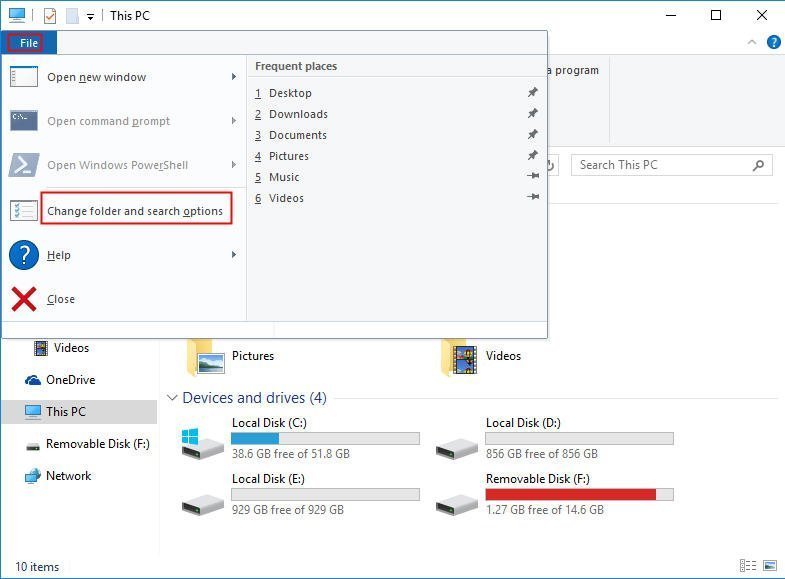Click Local Disk (C:) usage bar
This screenshot has width=785, height=579.
(325, 439)
